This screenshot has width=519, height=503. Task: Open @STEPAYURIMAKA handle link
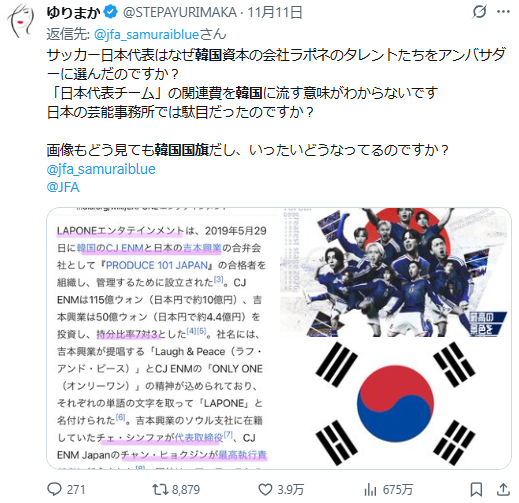(x=180, y=13)
